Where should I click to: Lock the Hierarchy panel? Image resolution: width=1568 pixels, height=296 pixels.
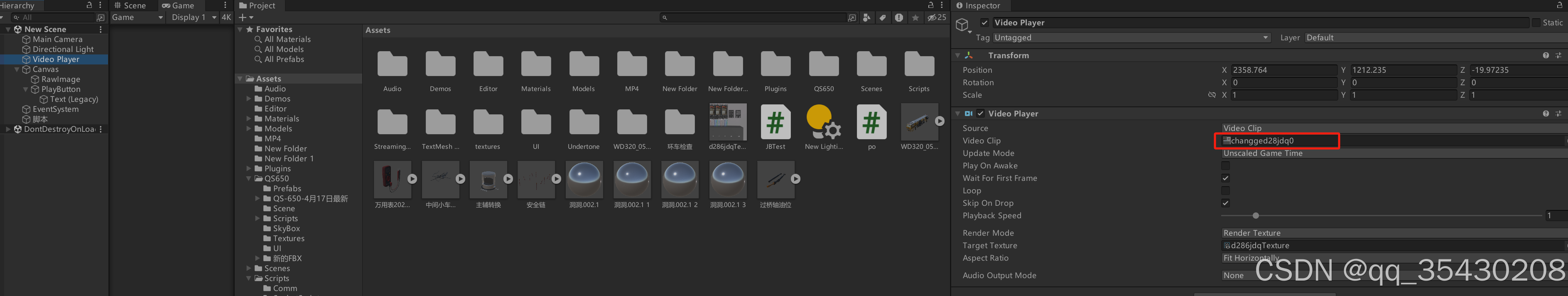89,5
